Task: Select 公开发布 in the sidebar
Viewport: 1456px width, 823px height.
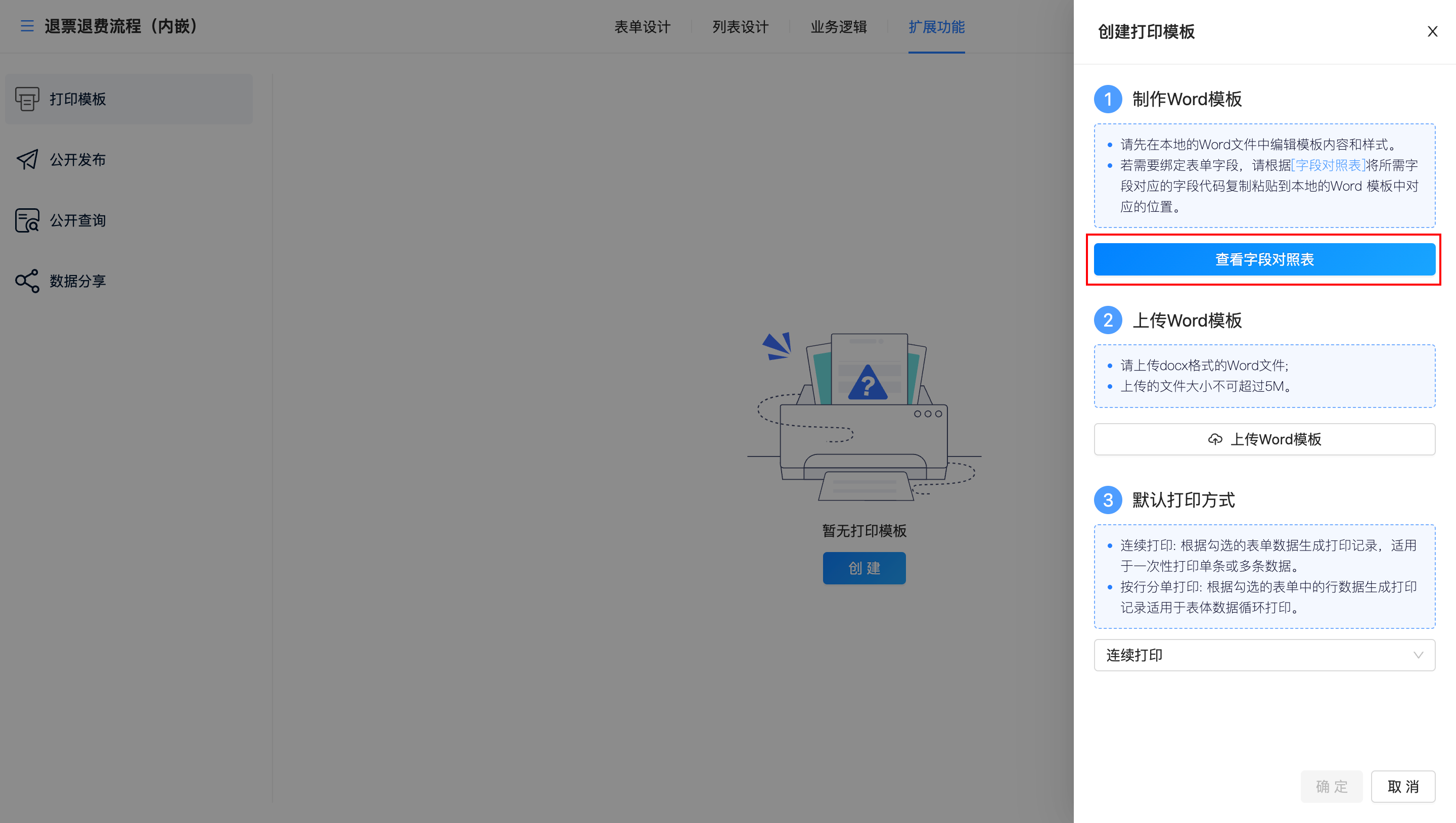Action: (129, 159)
